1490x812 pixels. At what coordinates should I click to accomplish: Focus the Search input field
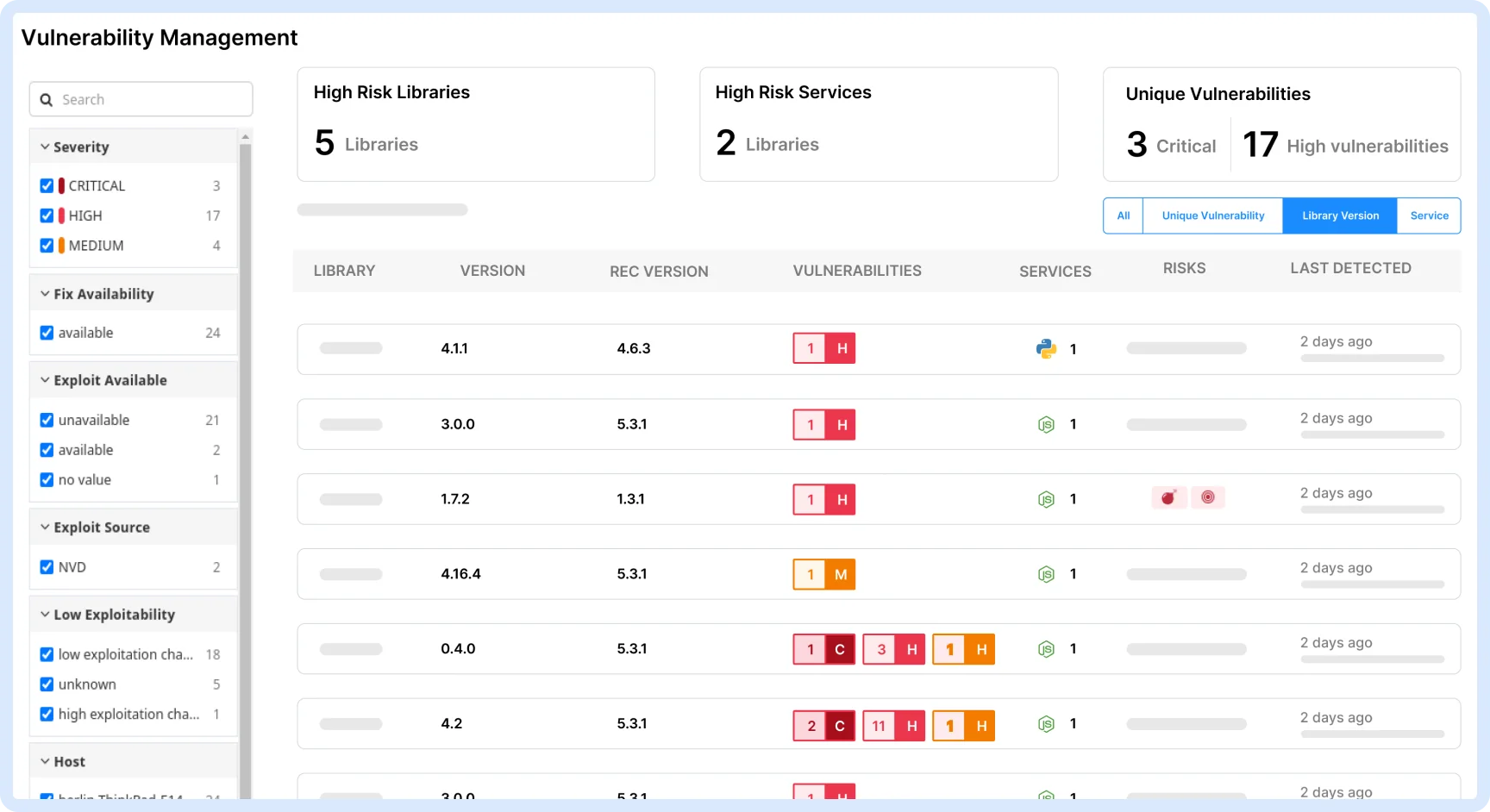coord(141,99)
